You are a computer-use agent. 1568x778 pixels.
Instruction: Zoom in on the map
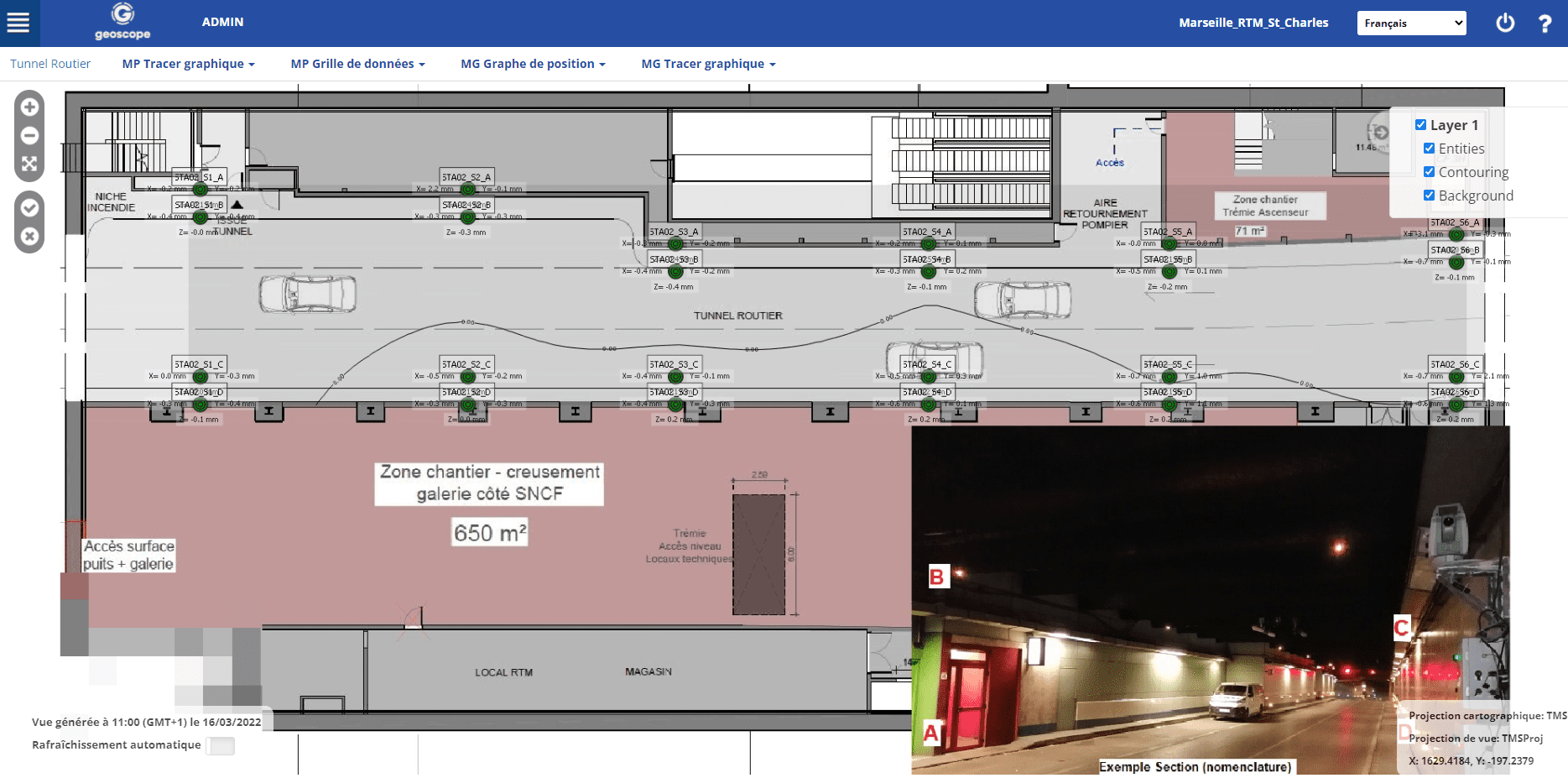point(29,107)
